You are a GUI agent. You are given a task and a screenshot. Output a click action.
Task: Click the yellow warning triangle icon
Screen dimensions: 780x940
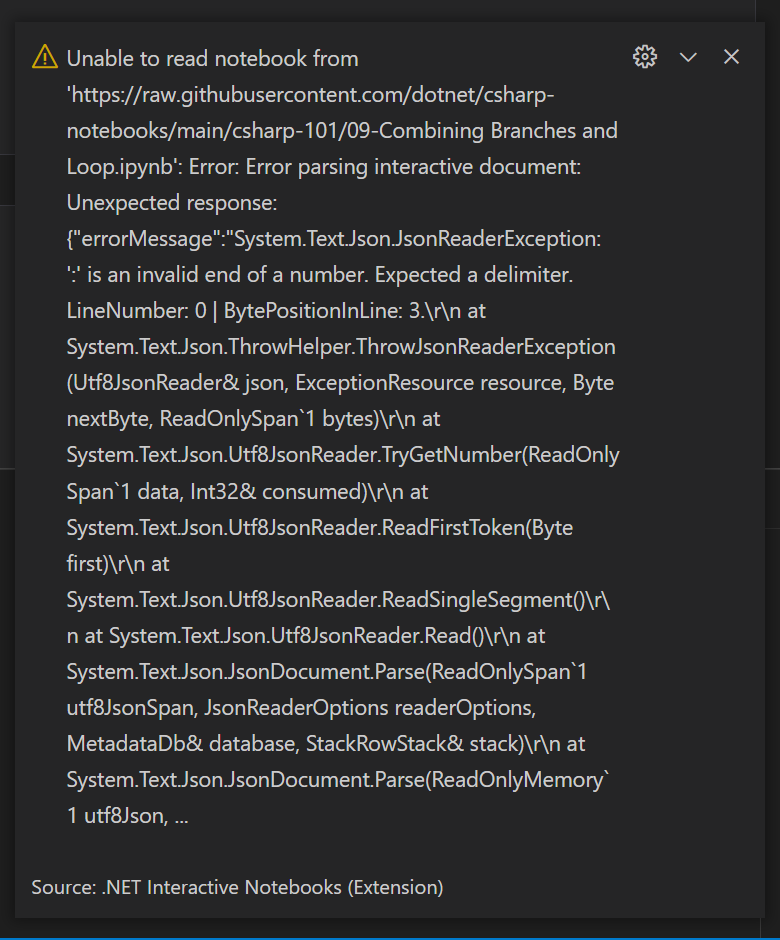click(x=45, y=57)
